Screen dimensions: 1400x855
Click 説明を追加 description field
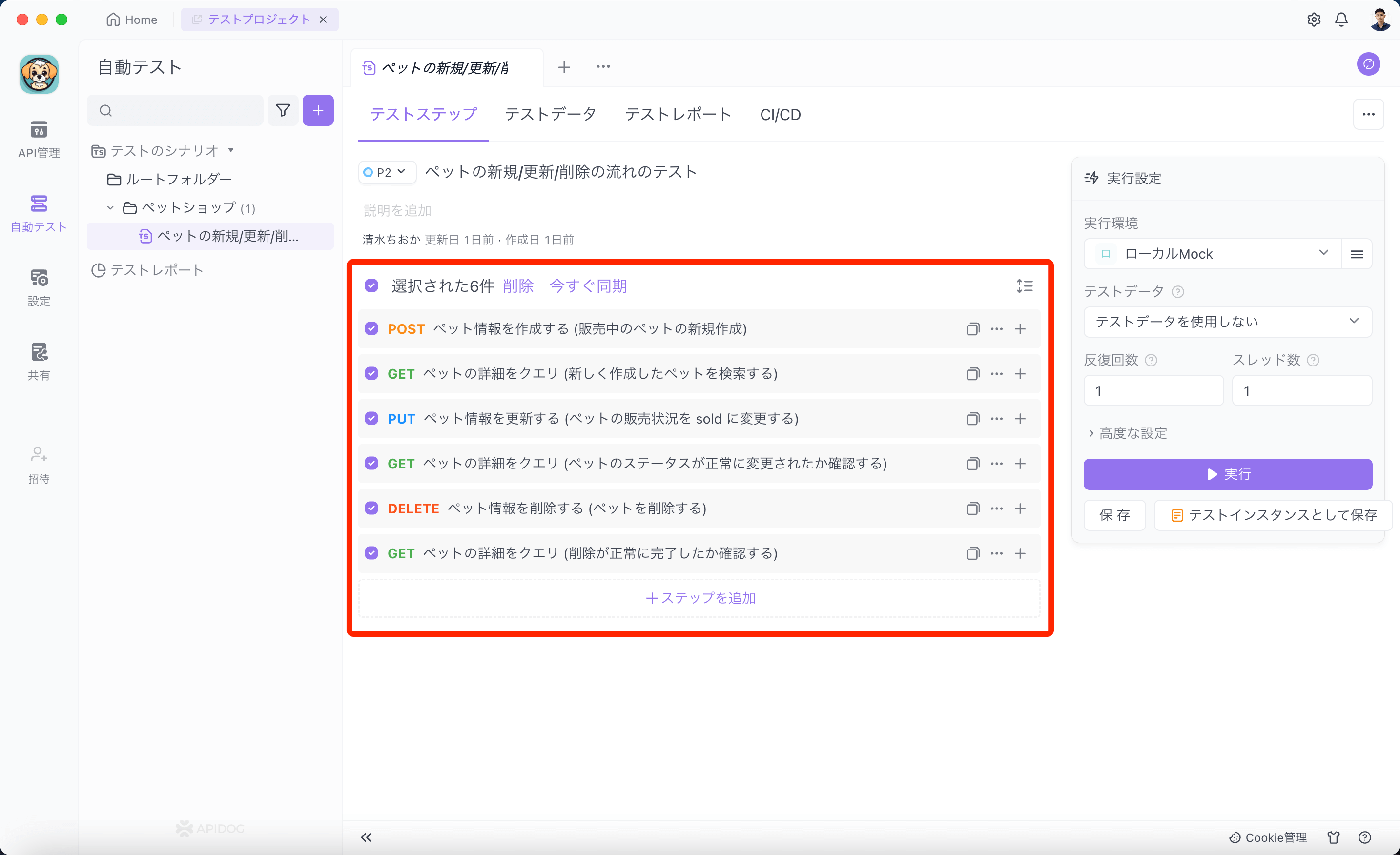point(397,210)
